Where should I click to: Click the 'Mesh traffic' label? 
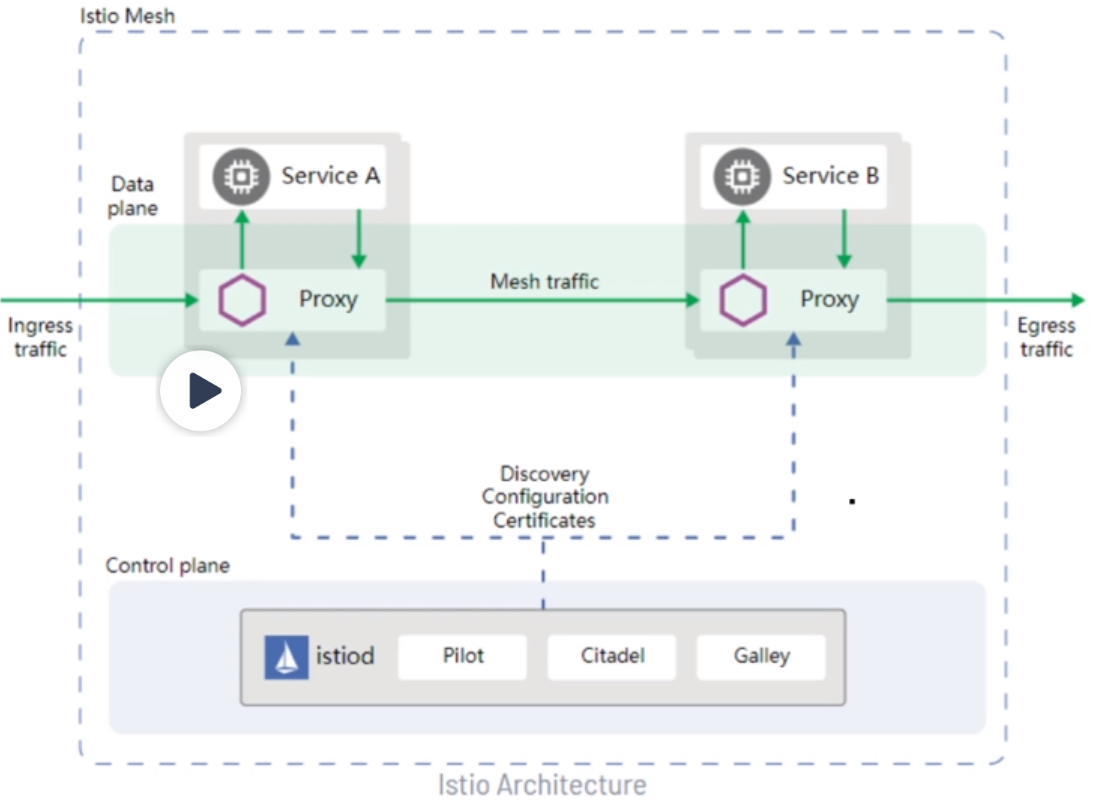[544, 282]
